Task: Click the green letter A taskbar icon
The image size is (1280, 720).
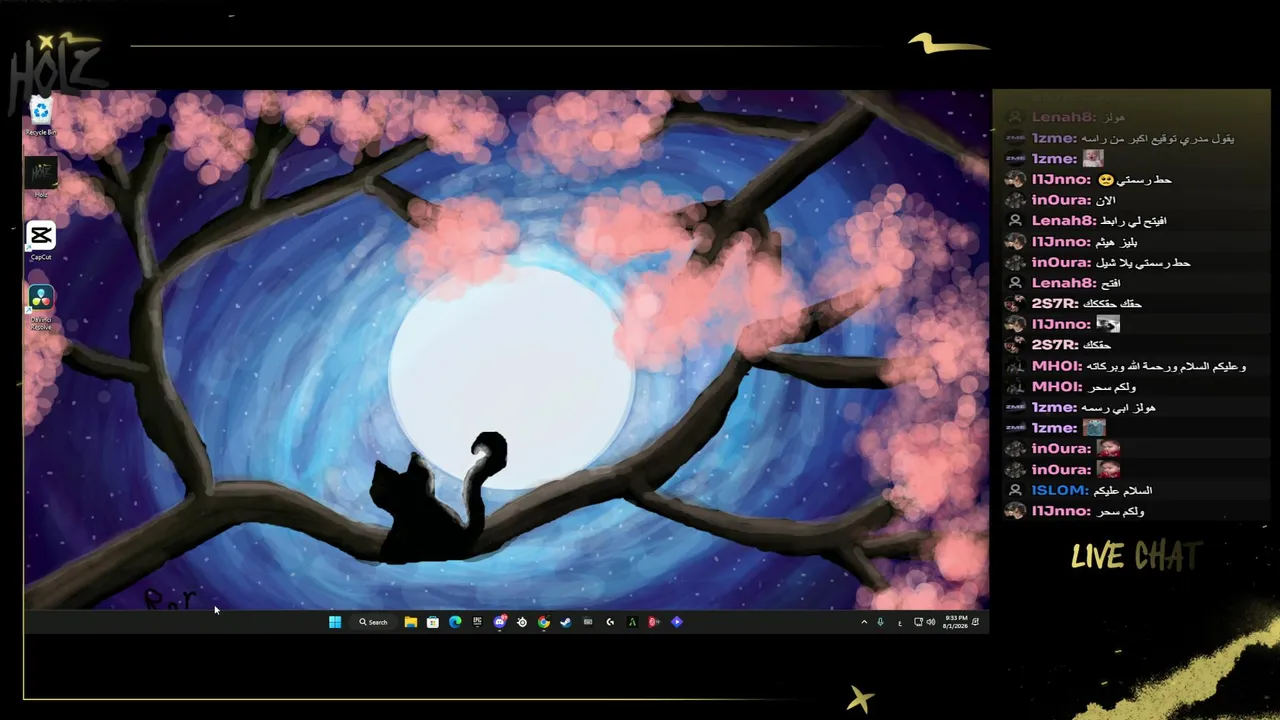Action: (632, 622)
